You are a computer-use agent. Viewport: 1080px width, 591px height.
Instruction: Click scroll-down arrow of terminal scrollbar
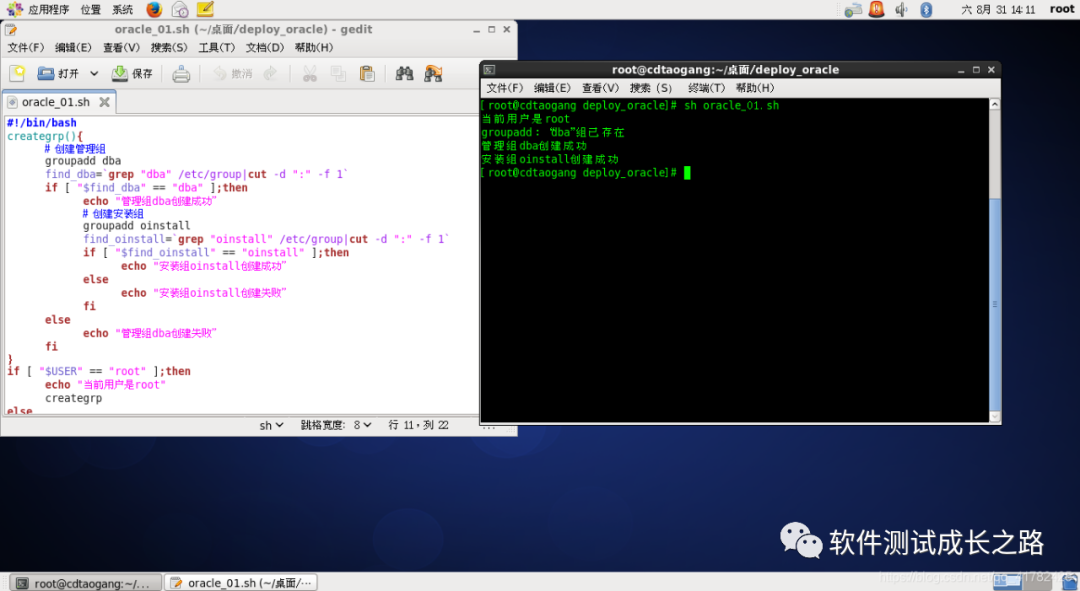pyautogui.click(x=995, y=417)
